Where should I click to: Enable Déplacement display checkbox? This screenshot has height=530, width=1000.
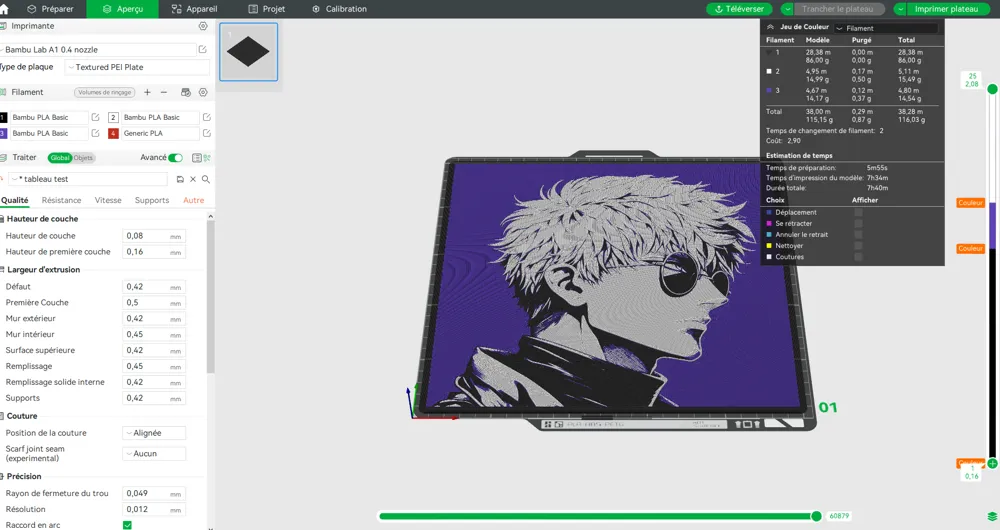click(x=858, y=212)
